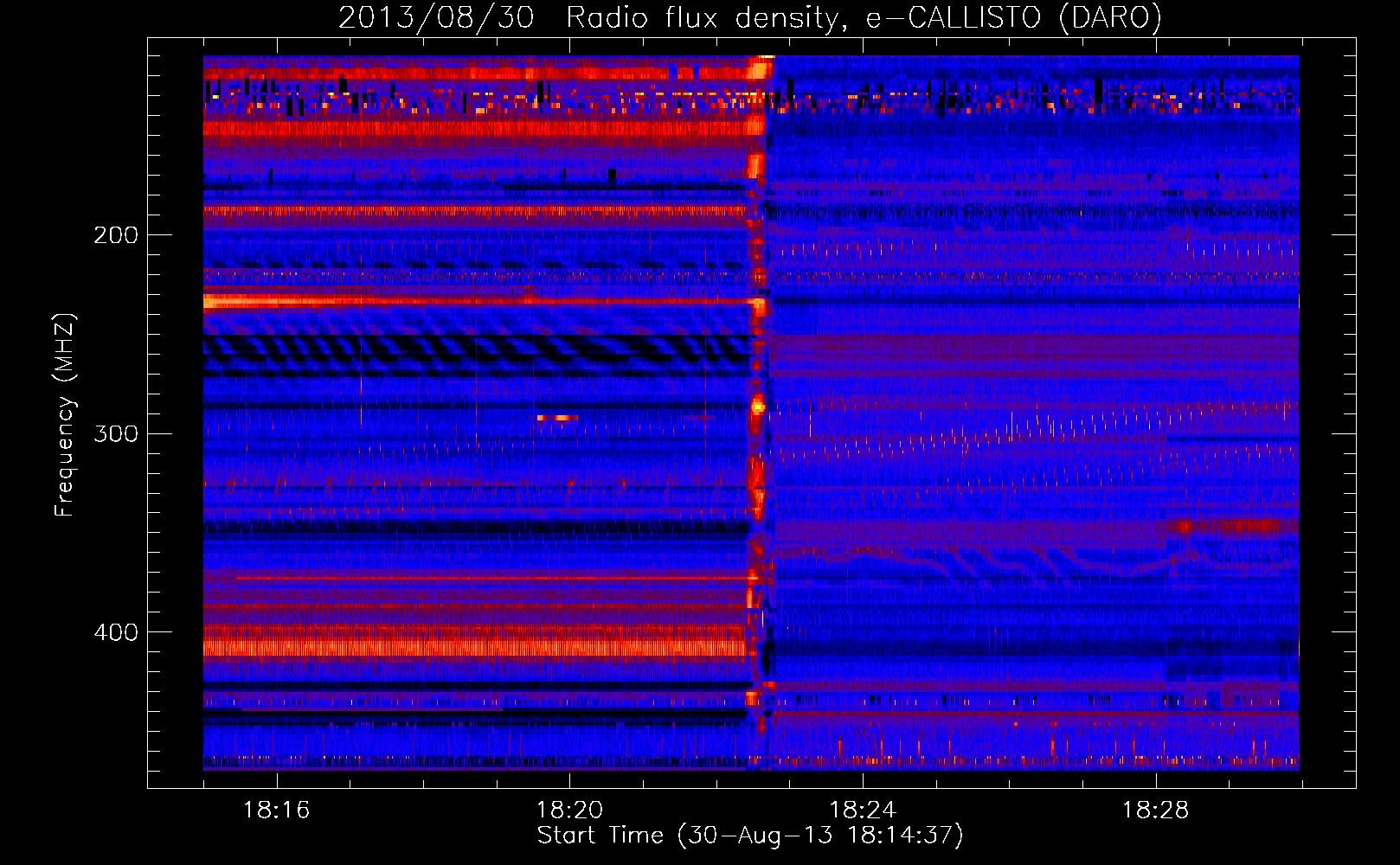This screenshot has height=865, width=1400.
Task: Click the 'Frequency (MHZ)' axis title
Action: click(65, 414)
